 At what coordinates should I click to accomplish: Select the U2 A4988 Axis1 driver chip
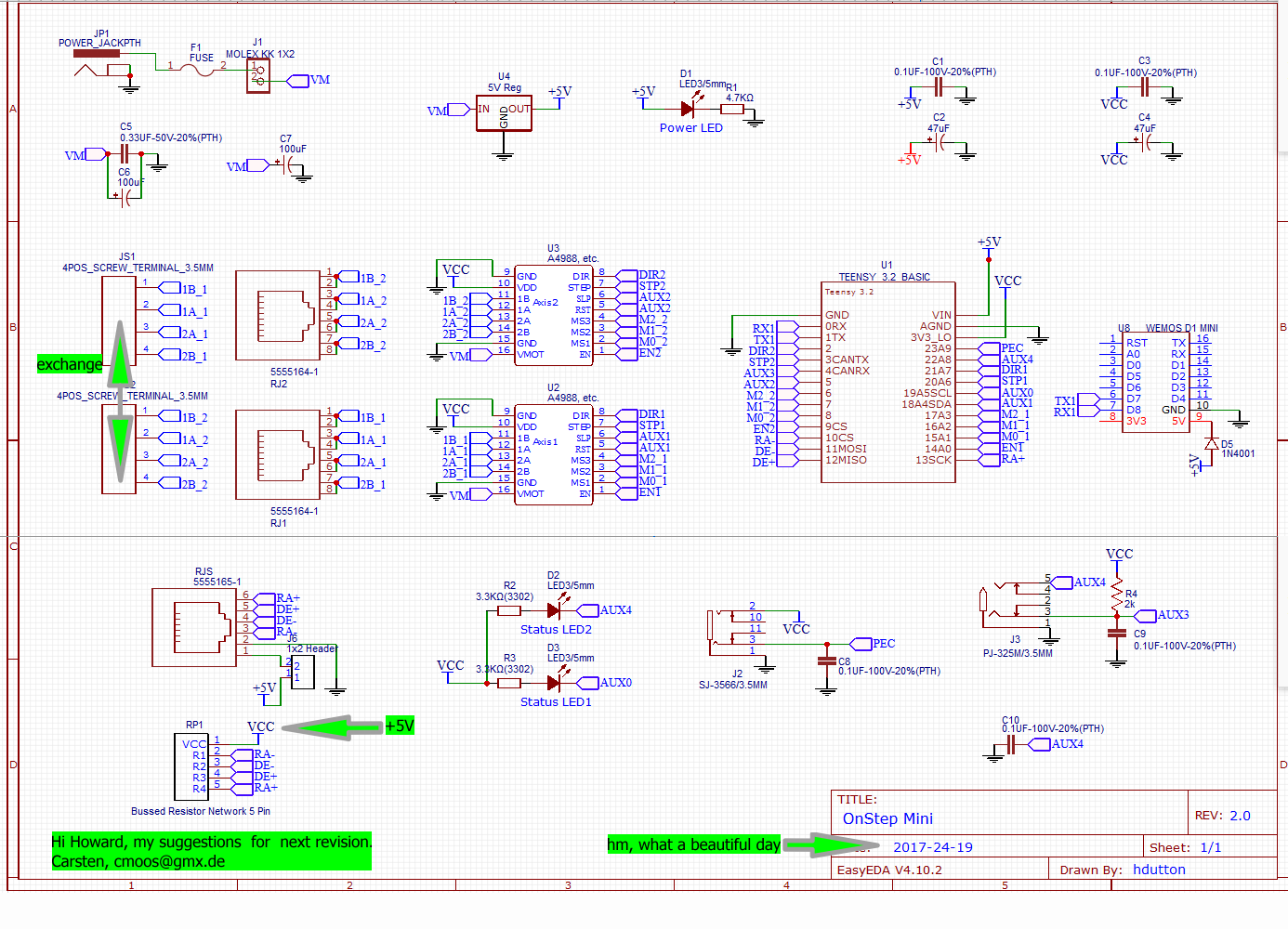[554, 453]
